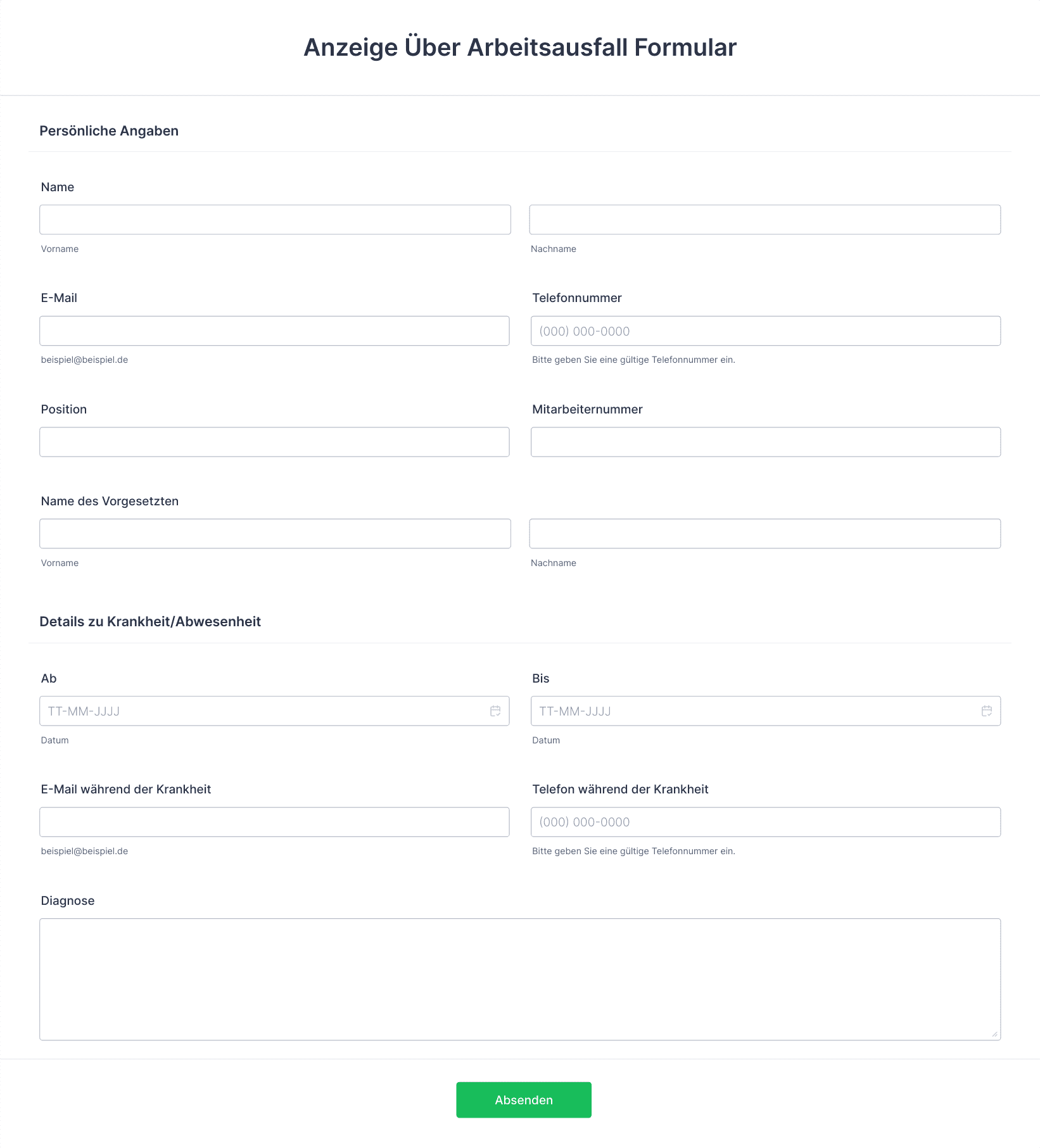This screenshot has width=1040, height=1148.
Task: Click the Anzeige Über Arbeitsausfall Formular title
Action: pyautogui.click(x=520, y=47)
